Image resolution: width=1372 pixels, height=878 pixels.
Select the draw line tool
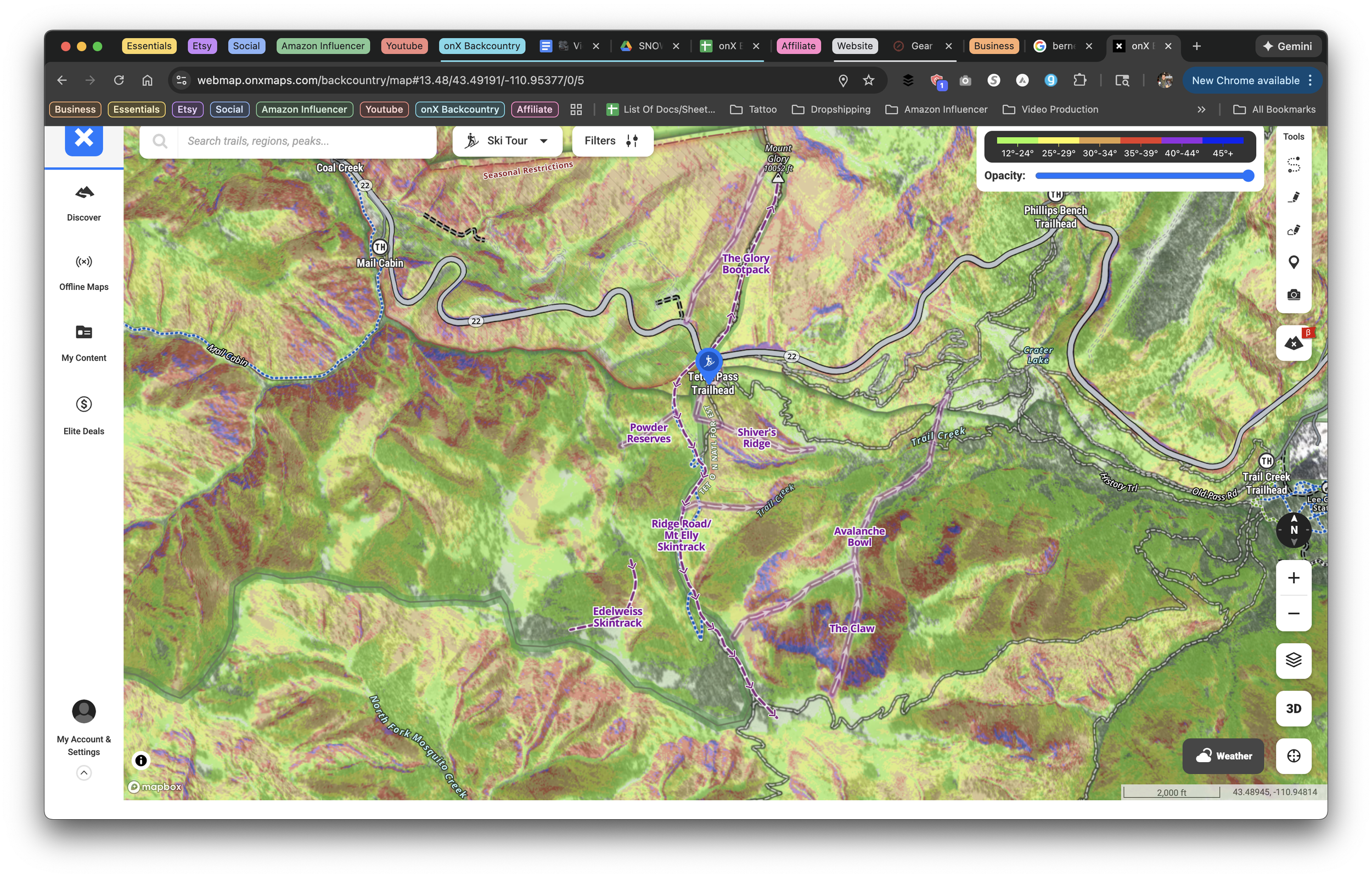coord(1294,197)
